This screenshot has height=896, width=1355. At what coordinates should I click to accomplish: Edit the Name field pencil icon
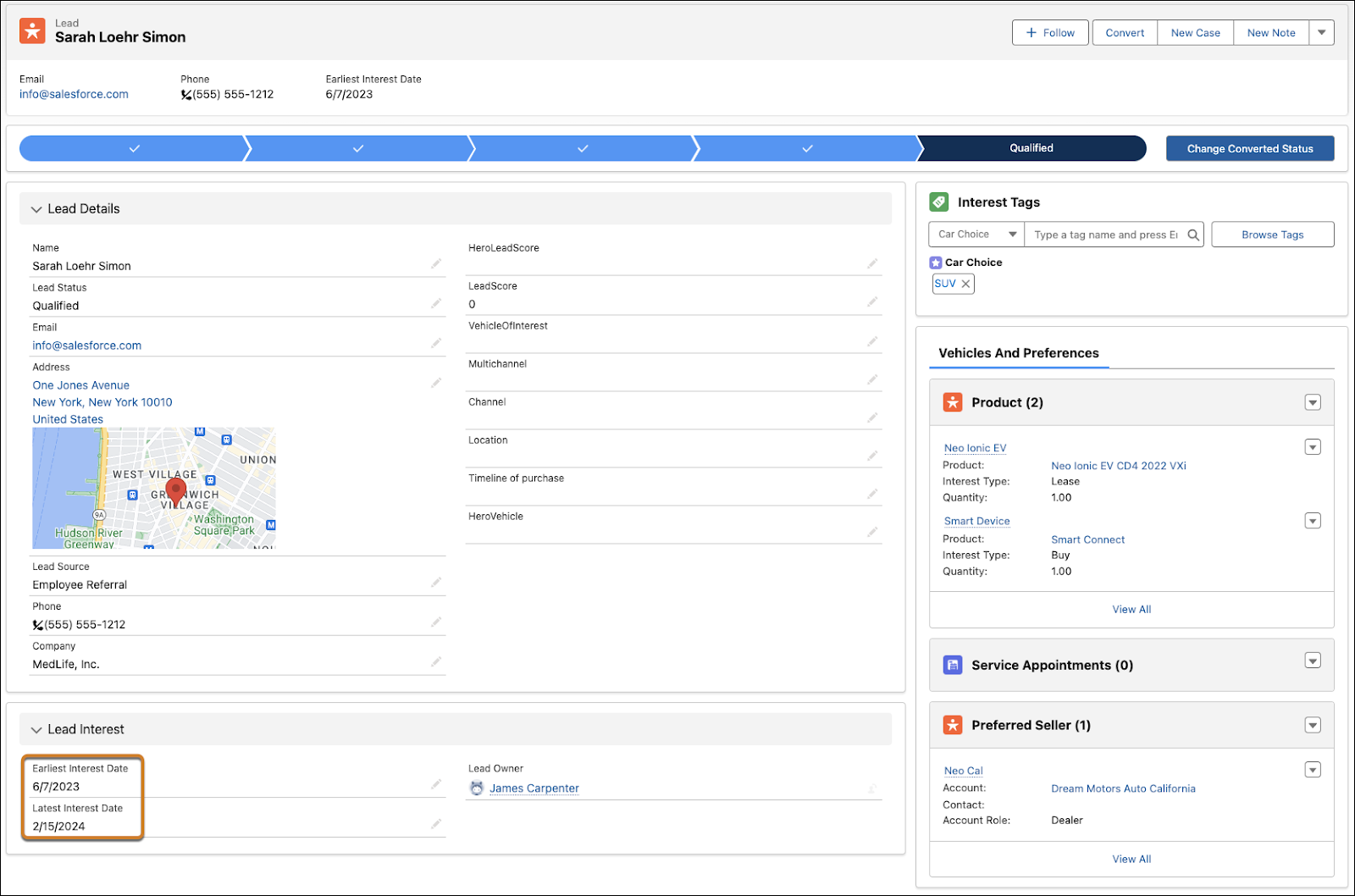tap(436, 264)
